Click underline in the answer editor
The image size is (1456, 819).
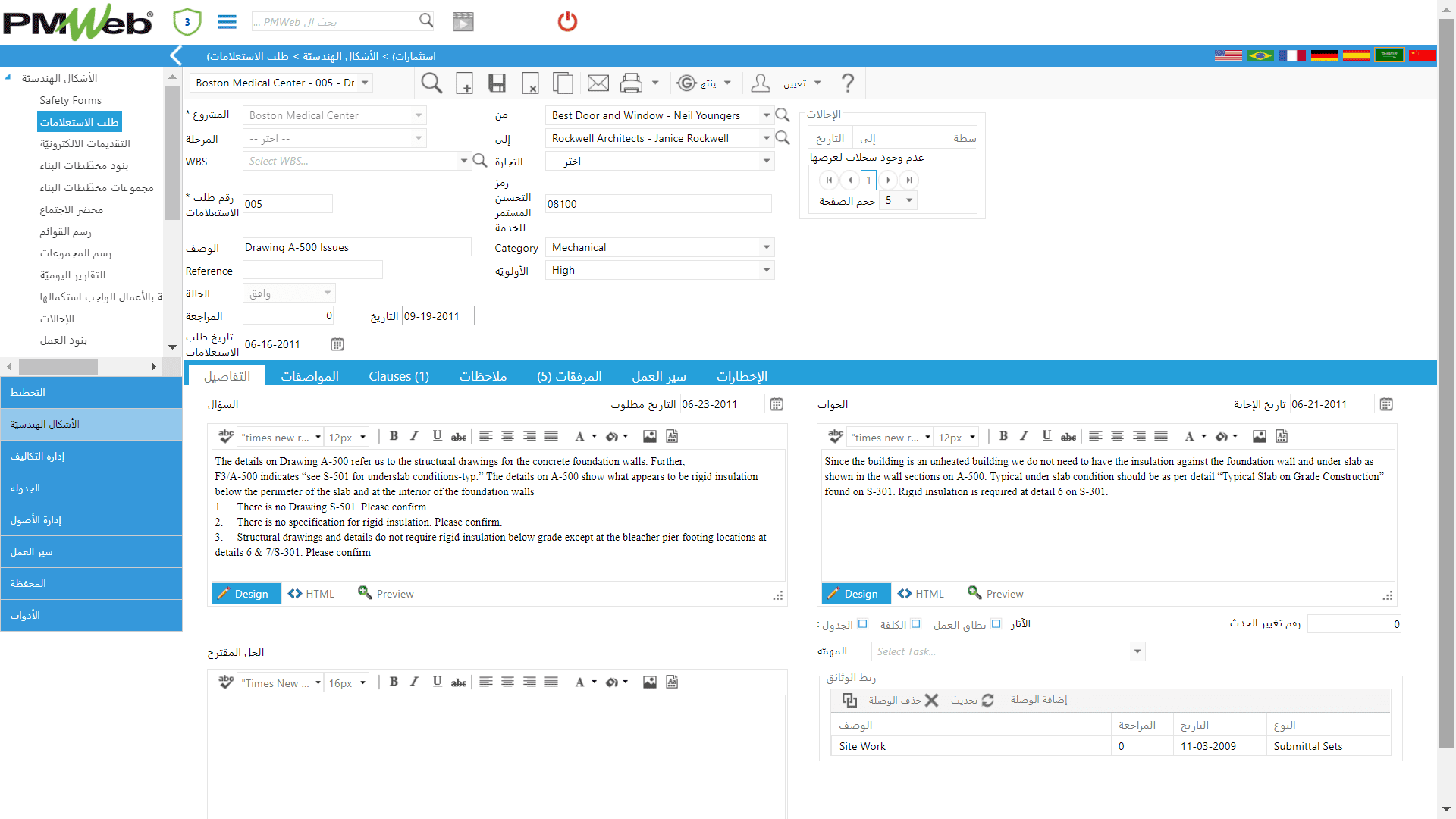(1046, 436)
